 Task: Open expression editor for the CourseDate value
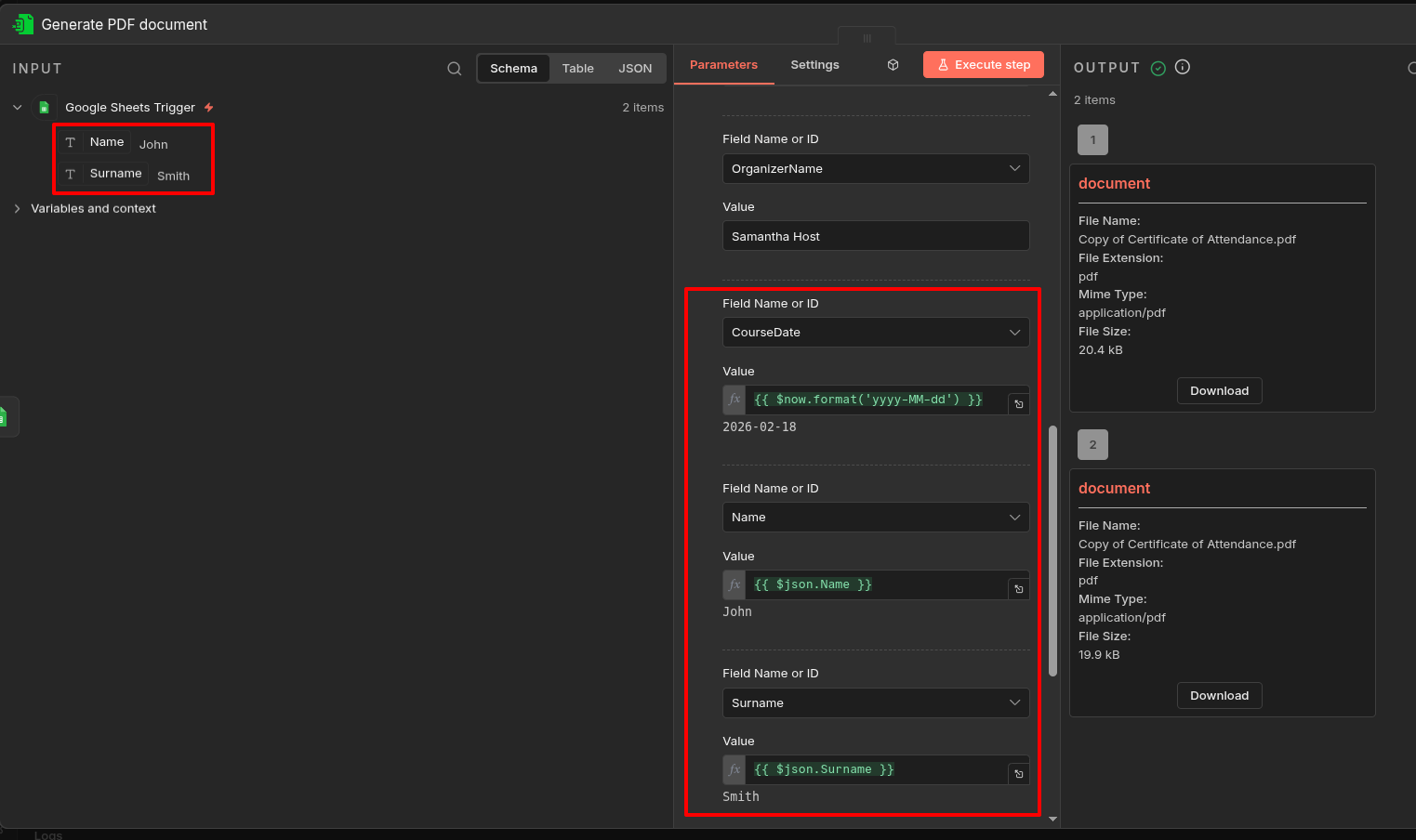point(1018,402)
